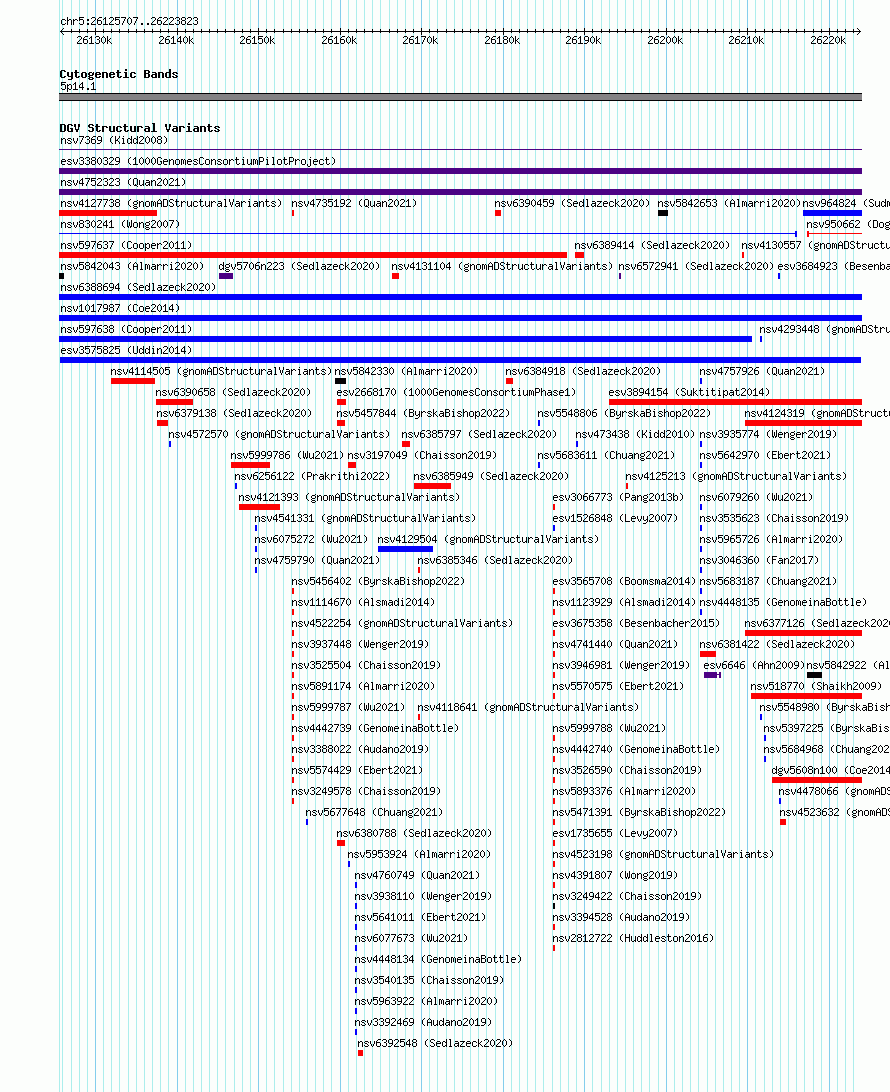Click the long red bar of nsv597637
This screenshot has width=890, height=1092.
point(313,255)
